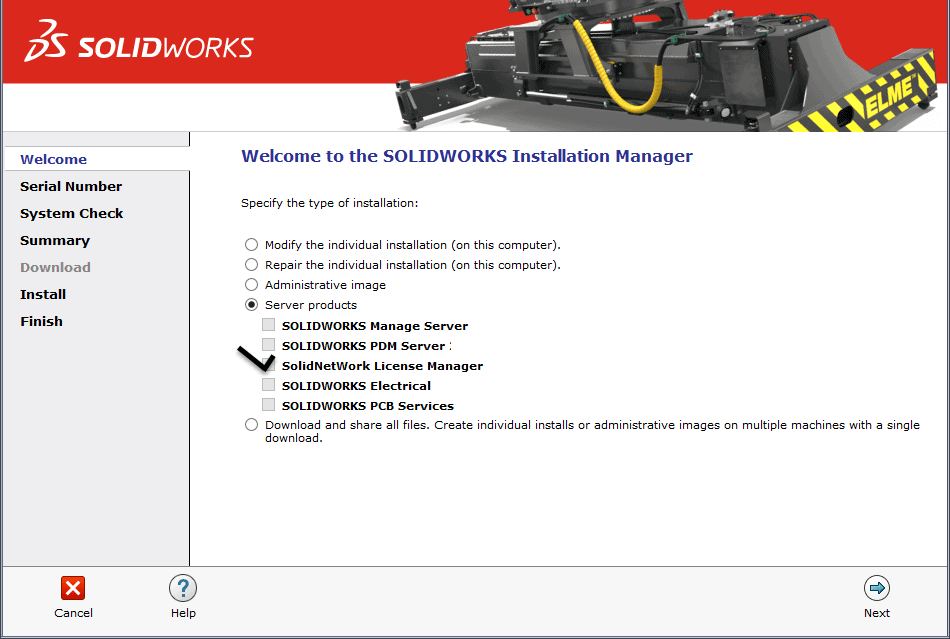
Task: Go to the Serial Number step
Action: tap(71, 187)
